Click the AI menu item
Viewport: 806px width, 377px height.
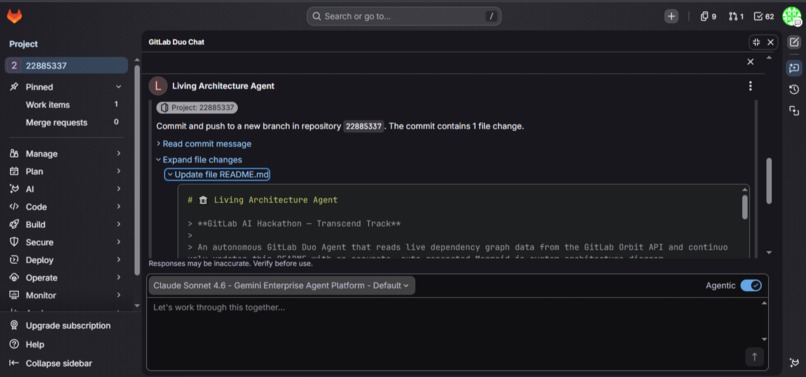click(66, 189)
